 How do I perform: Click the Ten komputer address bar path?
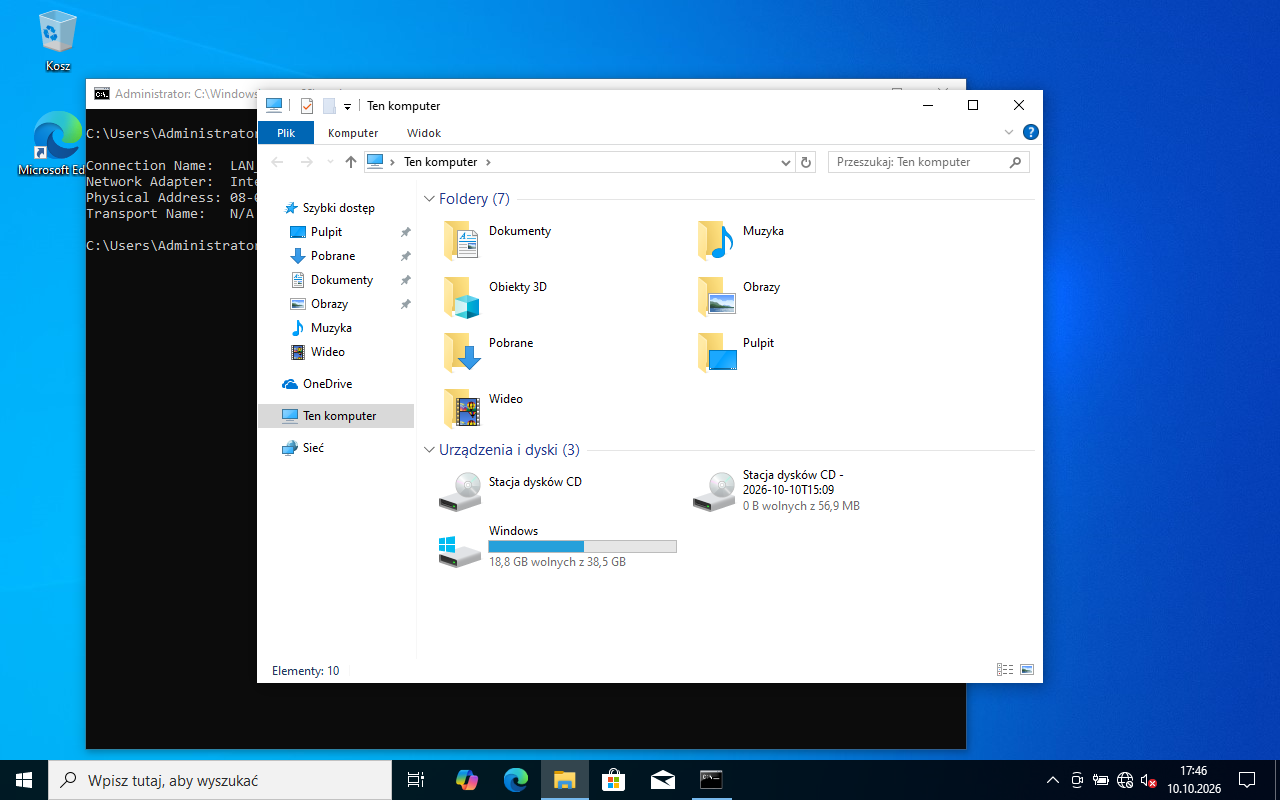coord(440,162)
